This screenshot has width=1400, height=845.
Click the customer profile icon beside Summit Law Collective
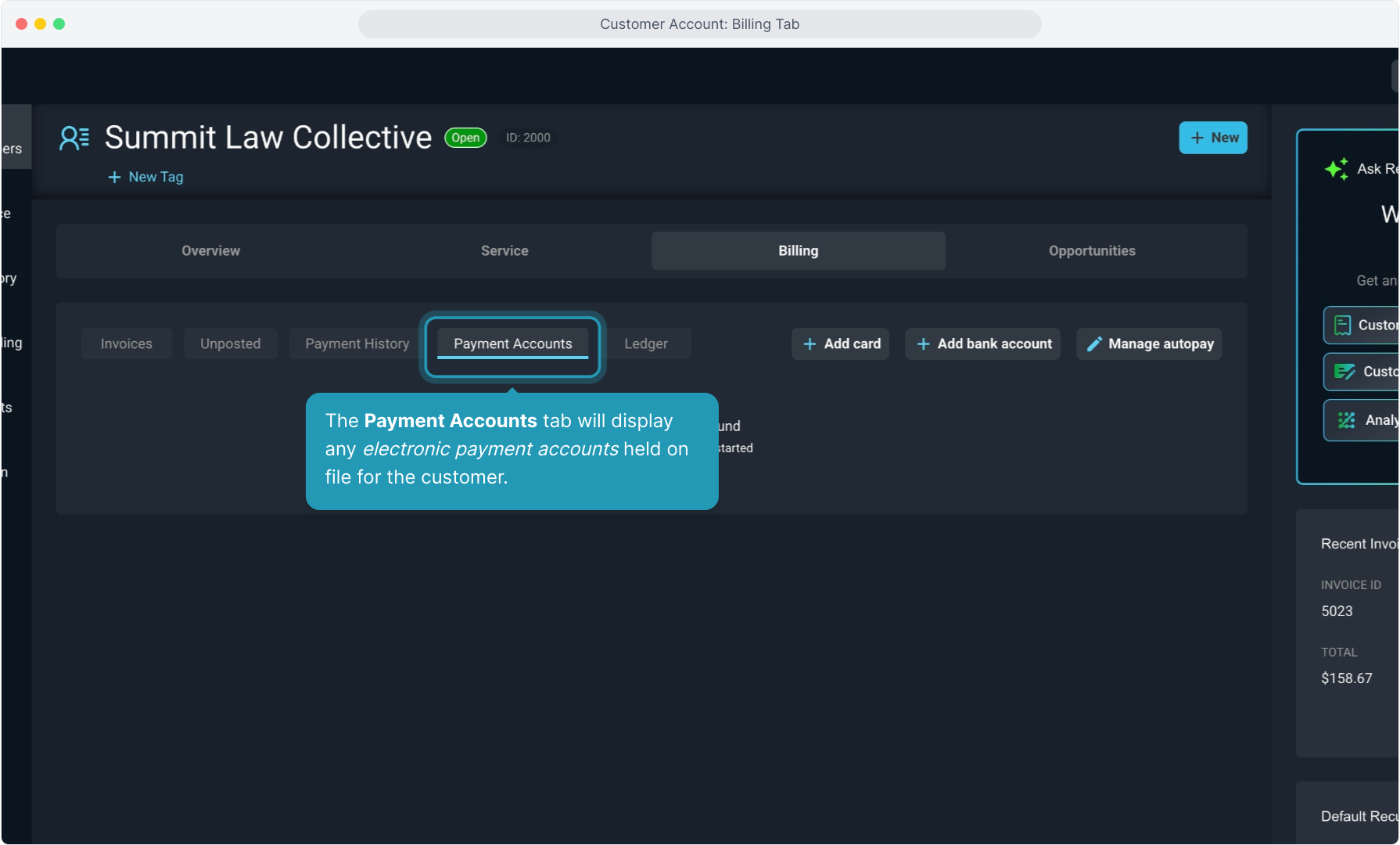[x=74, y=138]
